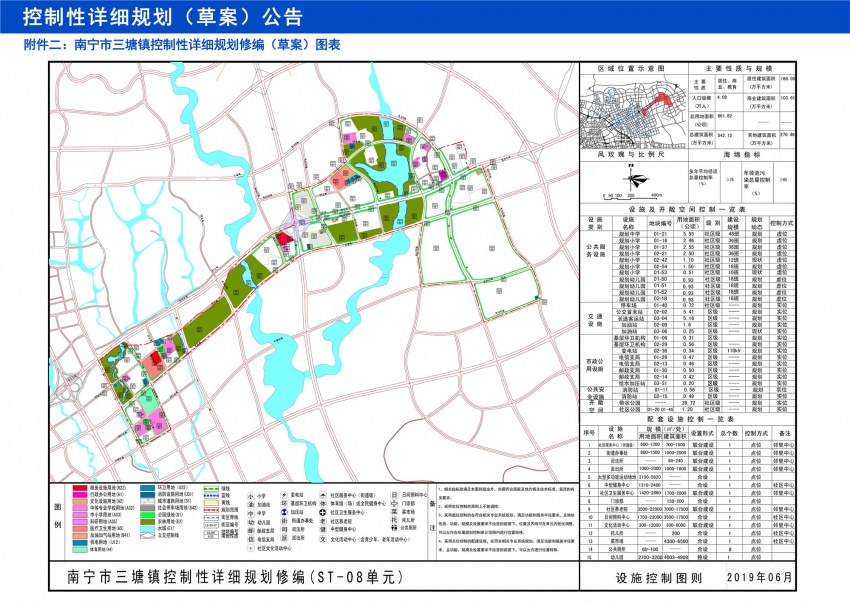Click the '控制方式' header in upper table
The height and width of the screenshot is (601, 850).
point(781,223)
